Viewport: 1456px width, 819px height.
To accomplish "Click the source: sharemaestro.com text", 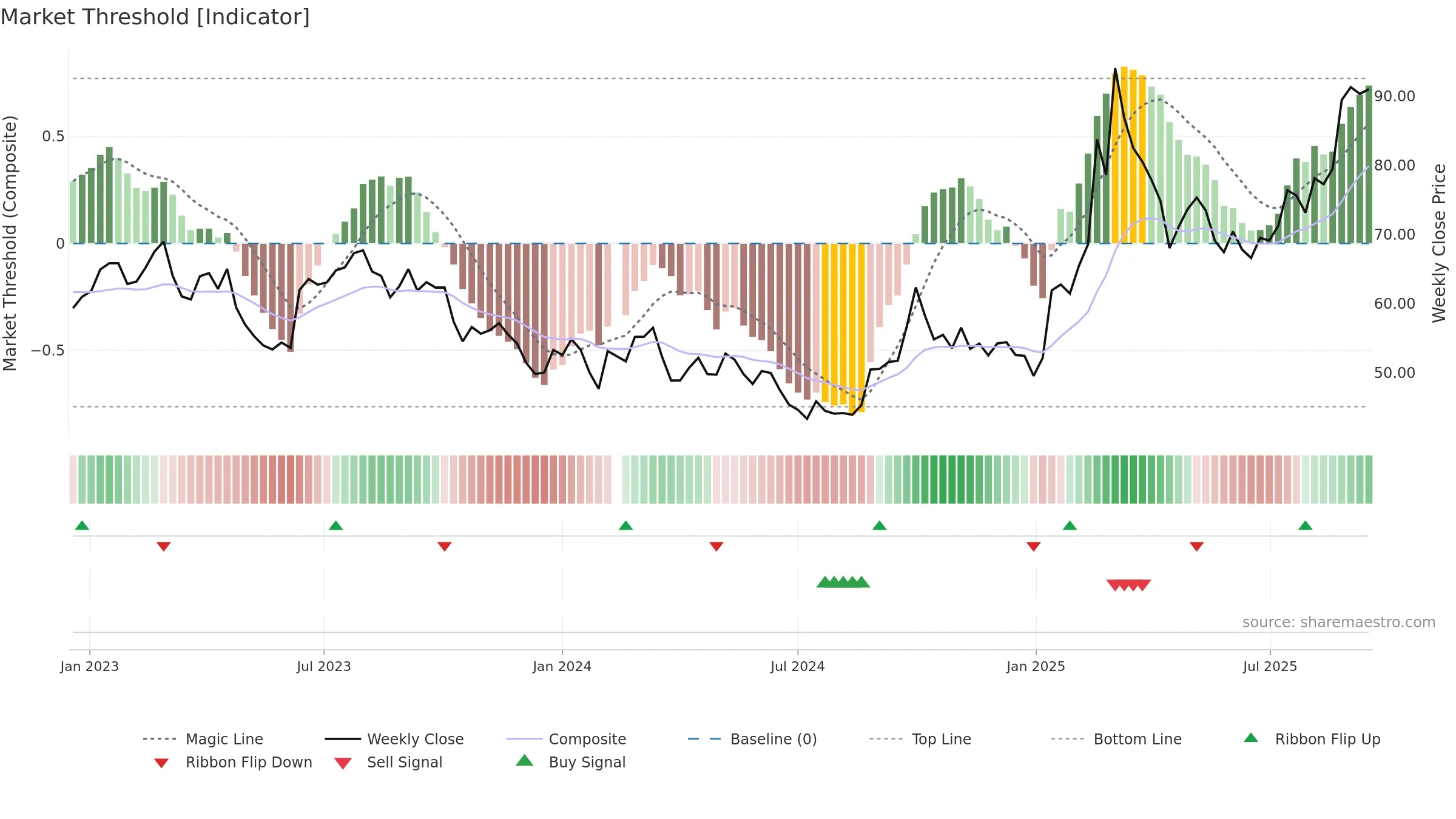I will click(x=1339, y=622).
